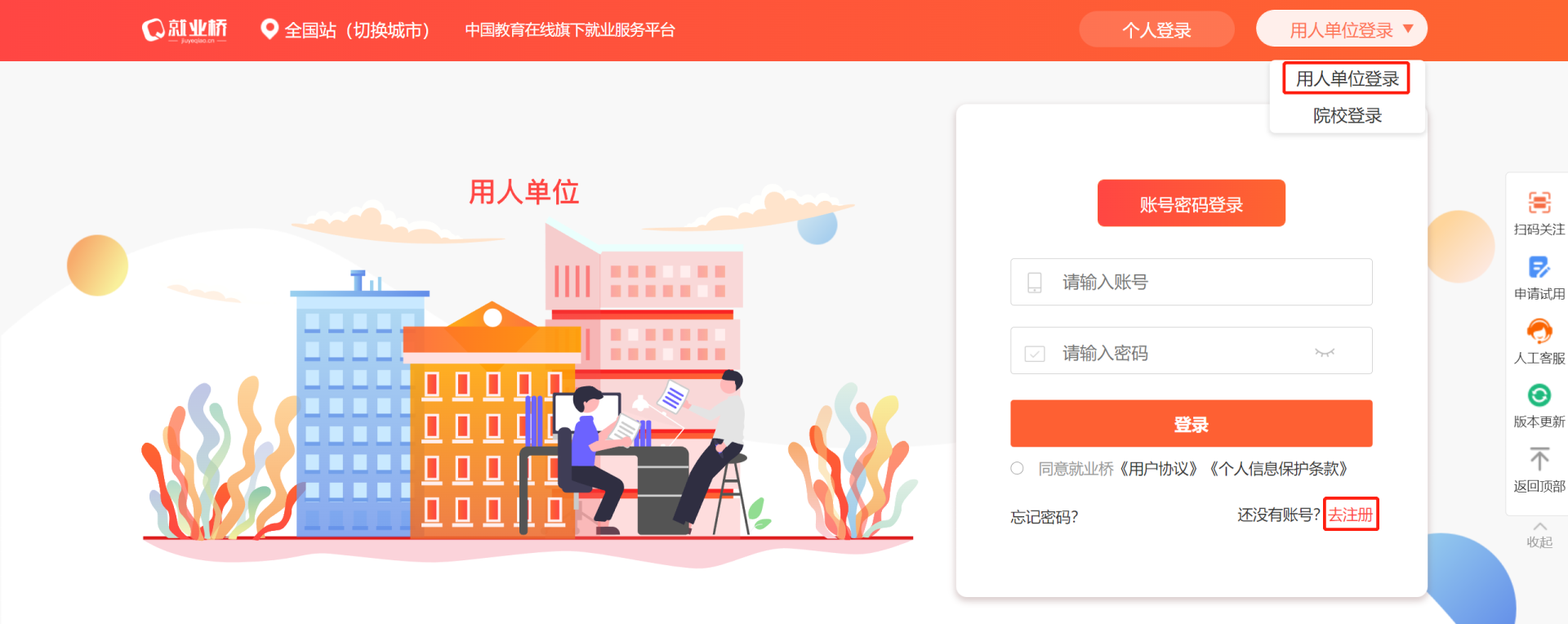Switch city via 全国站（切换城市）
The height and width of the screenshot is (624, 1568).
point(357,30)
